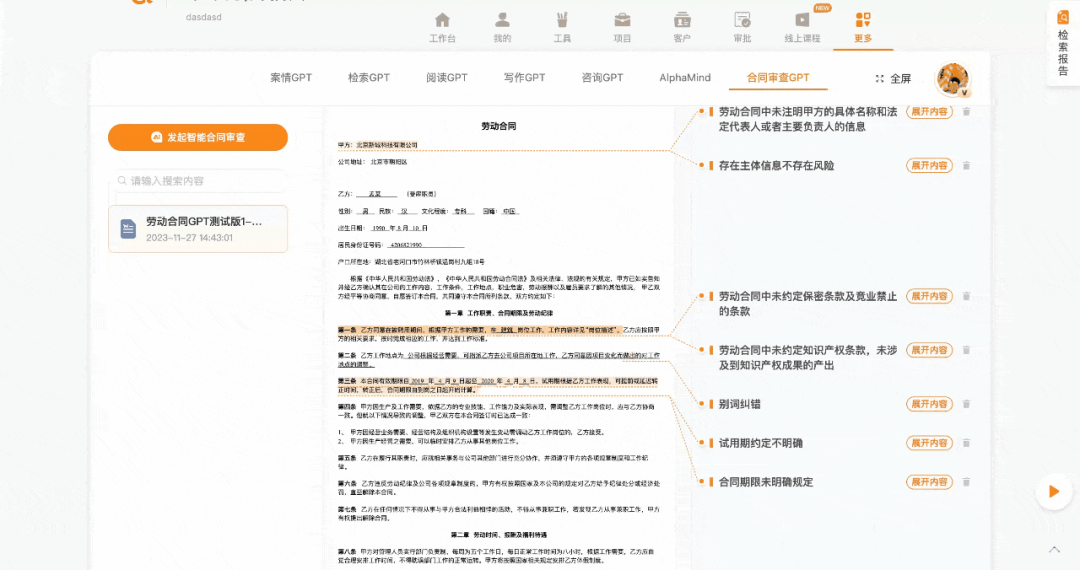Switch to 案情GPT tab
The height and width of the screenshot is (570, 1080).
tap(291, 78)
